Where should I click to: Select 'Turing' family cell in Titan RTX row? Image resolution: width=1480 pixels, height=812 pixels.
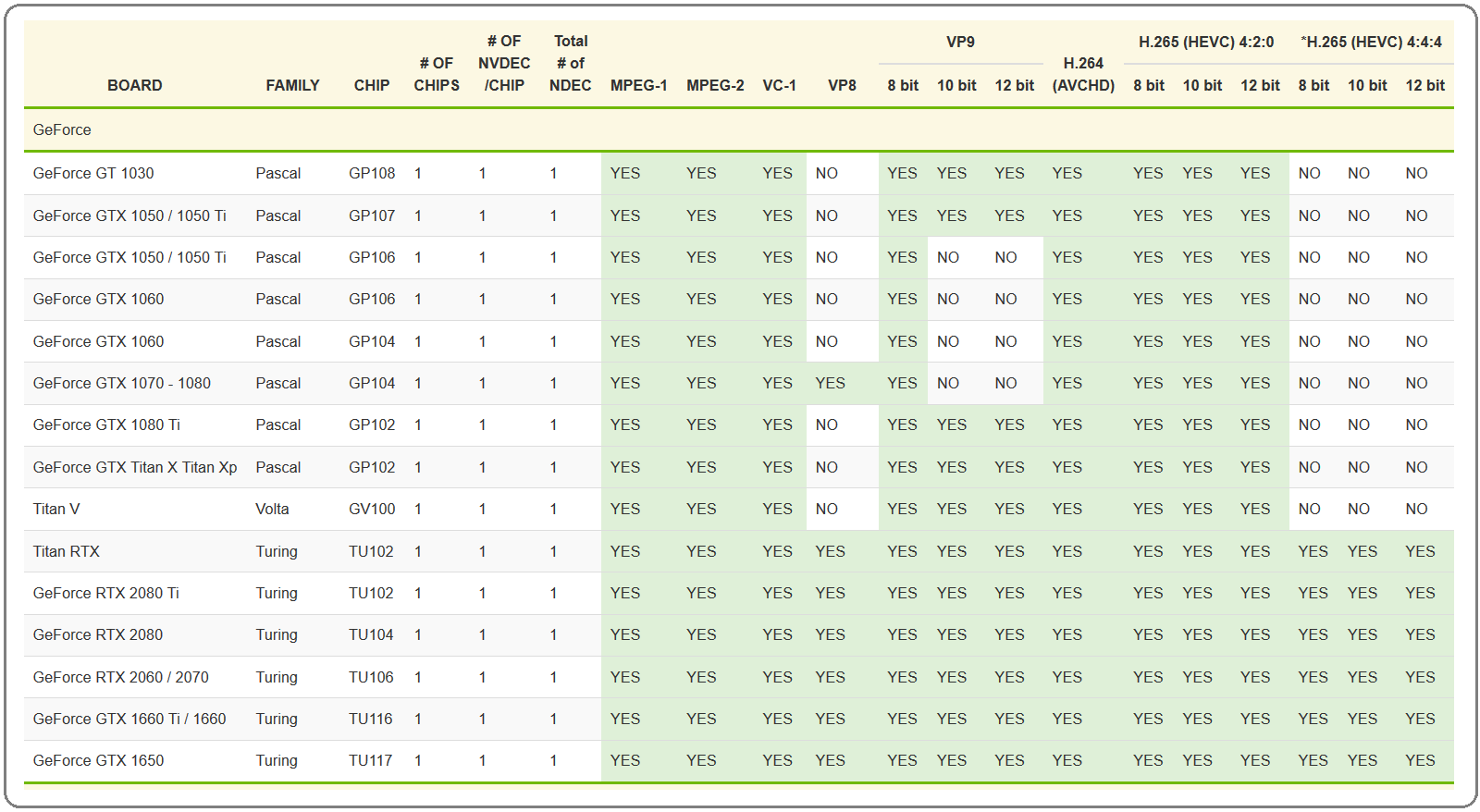click(277, 551)
